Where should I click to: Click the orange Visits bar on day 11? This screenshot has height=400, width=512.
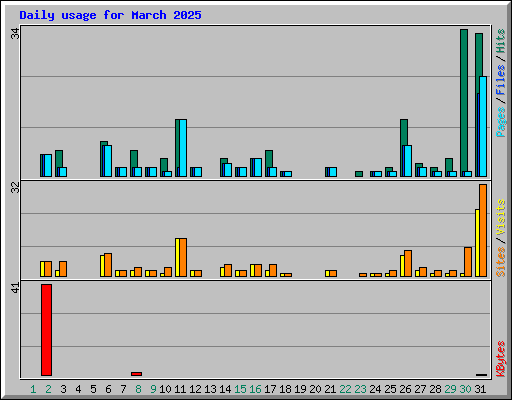[x=183, y=257]
